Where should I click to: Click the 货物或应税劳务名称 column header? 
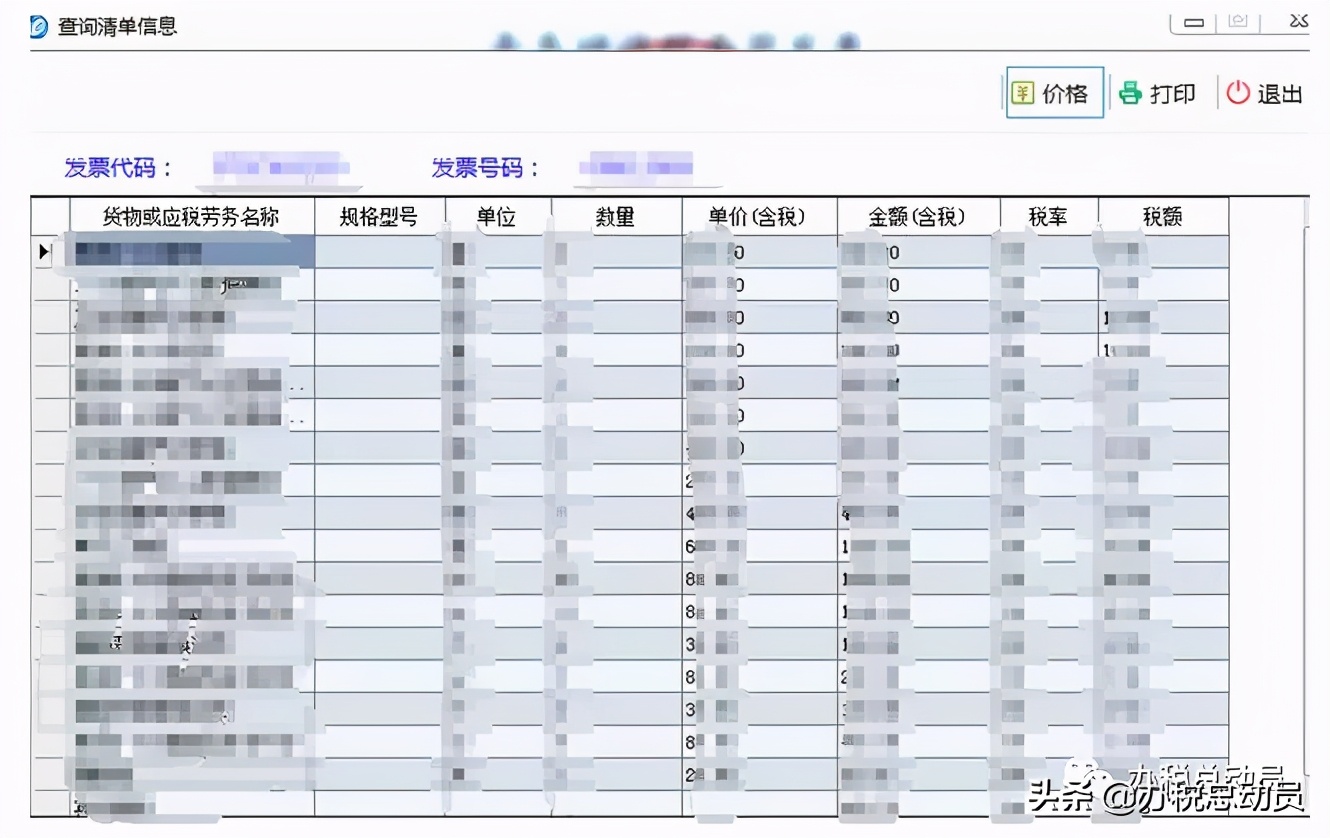190,216
